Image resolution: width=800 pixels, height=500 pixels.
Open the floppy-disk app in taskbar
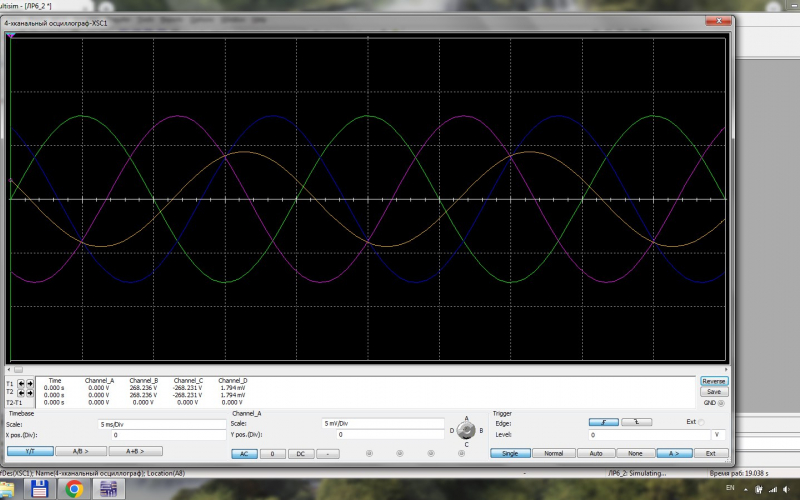click(x=40, y=489)
